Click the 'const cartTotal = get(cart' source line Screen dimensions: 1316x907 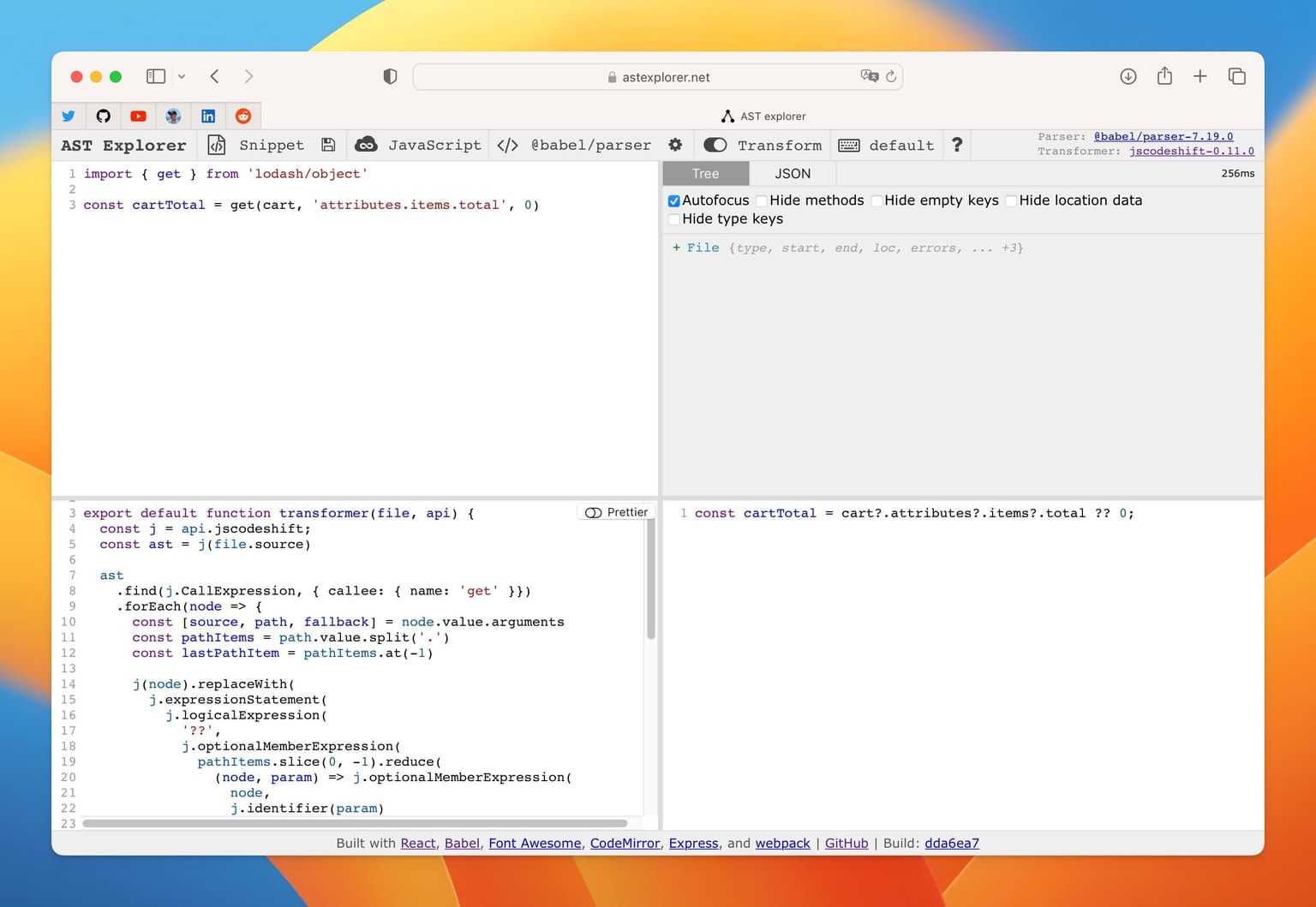(x=311, y=205)
